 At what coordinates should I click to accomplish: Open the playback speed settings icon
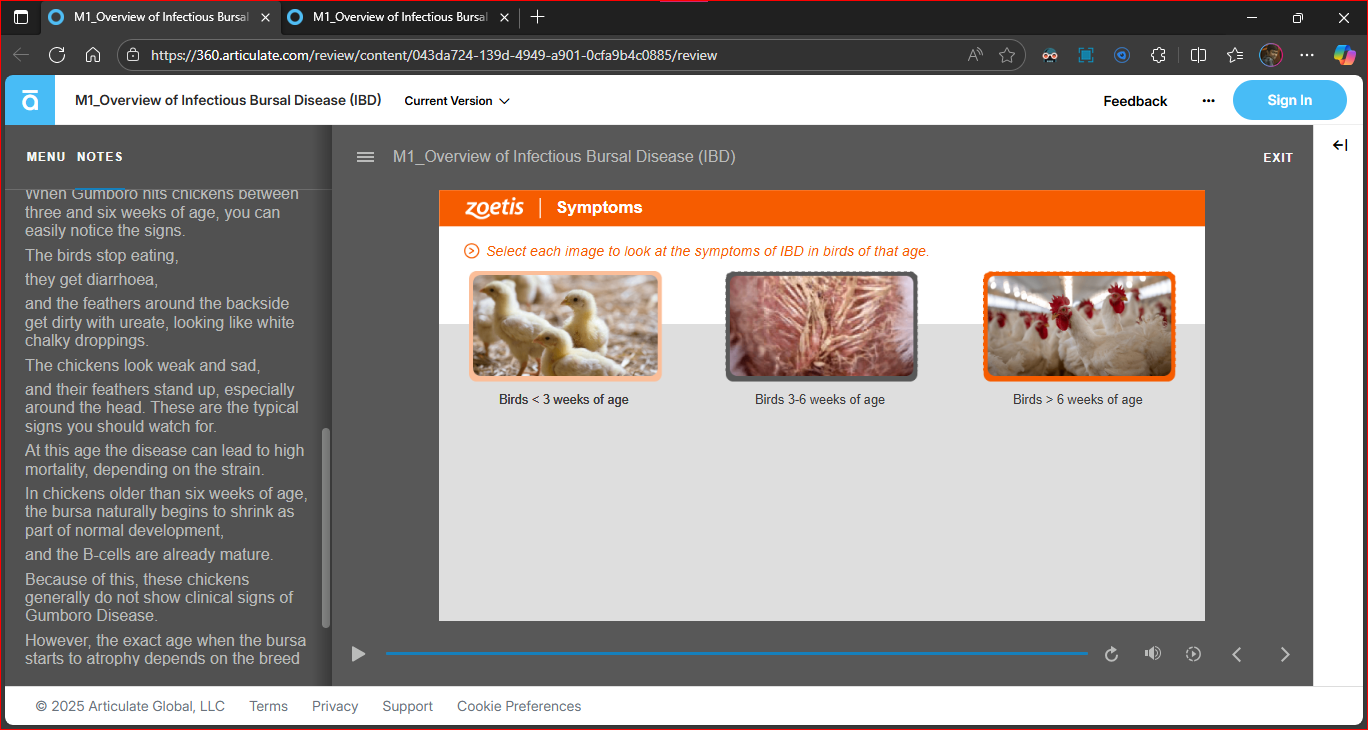1193,654
